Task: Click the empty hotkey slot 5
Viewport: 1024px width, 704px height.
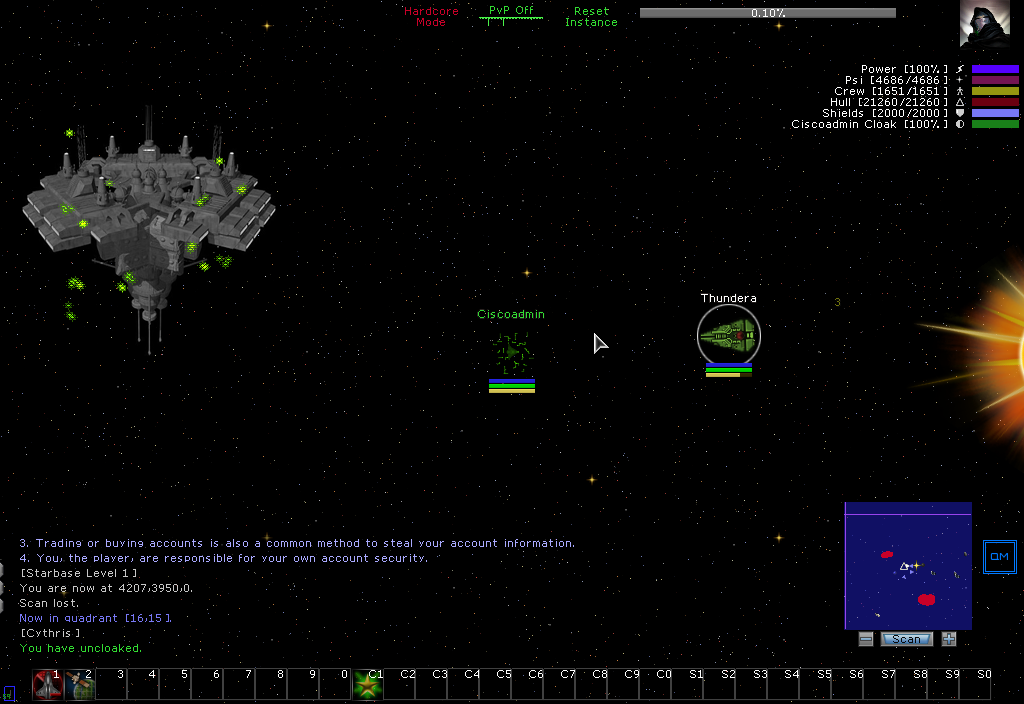Action: [x=175, y=685]
